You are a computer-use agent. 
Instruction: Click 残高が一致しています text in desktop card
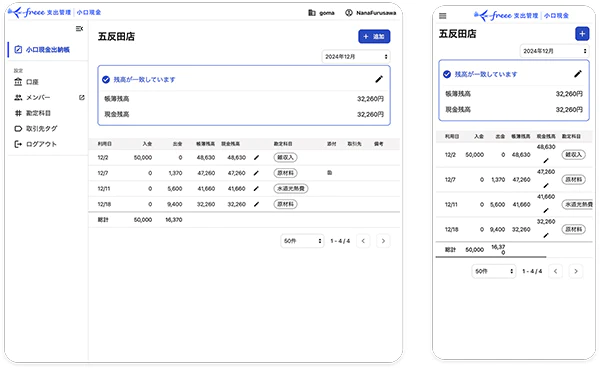tap(144, 79)
